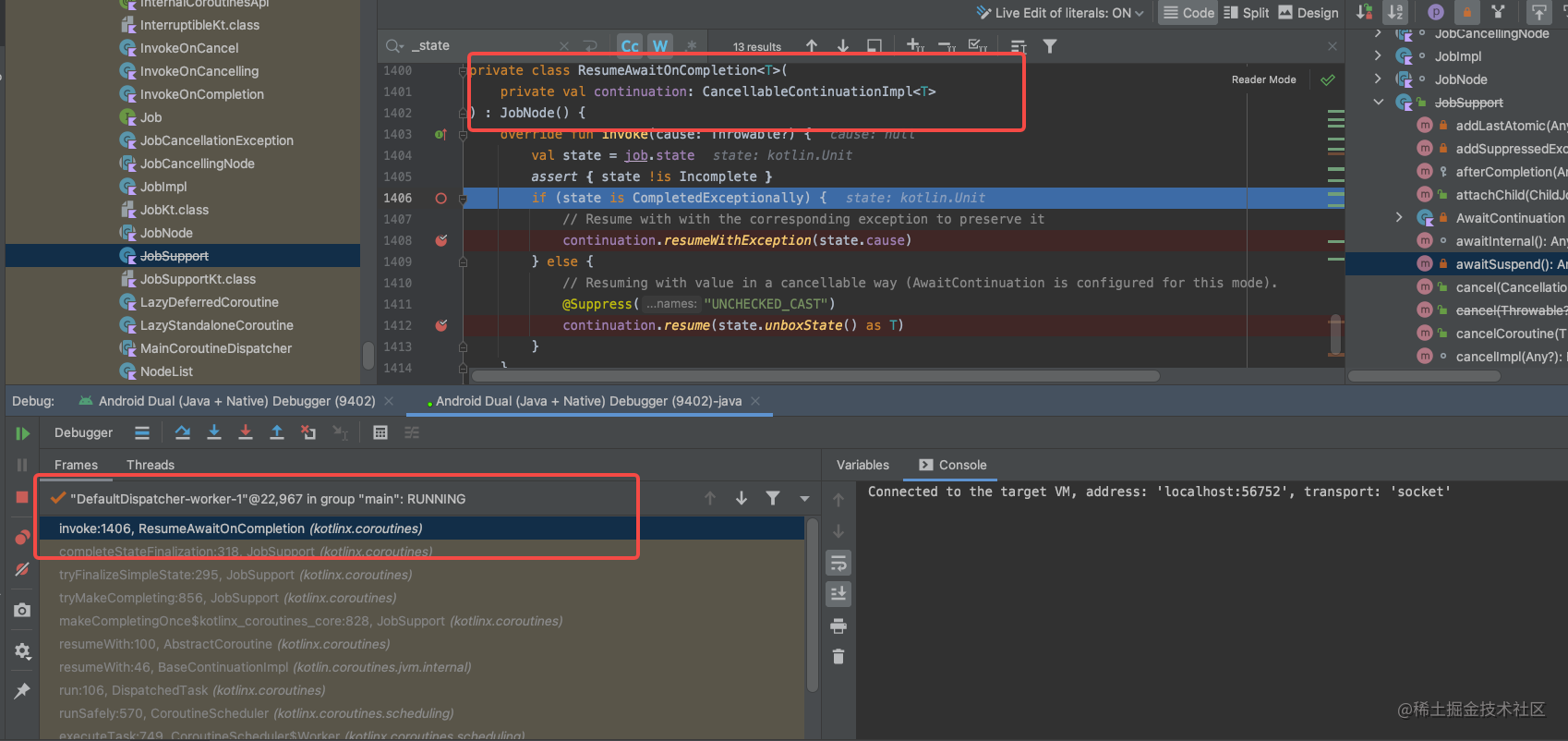
Task: Switch to the Frames tab
Action: pyautogui.click(x=76, y=465)
